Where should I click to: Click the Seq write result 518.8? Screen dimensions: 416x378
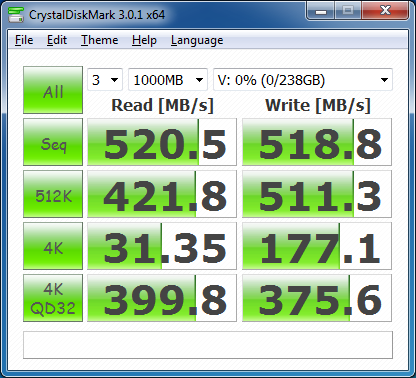(317, 142)
